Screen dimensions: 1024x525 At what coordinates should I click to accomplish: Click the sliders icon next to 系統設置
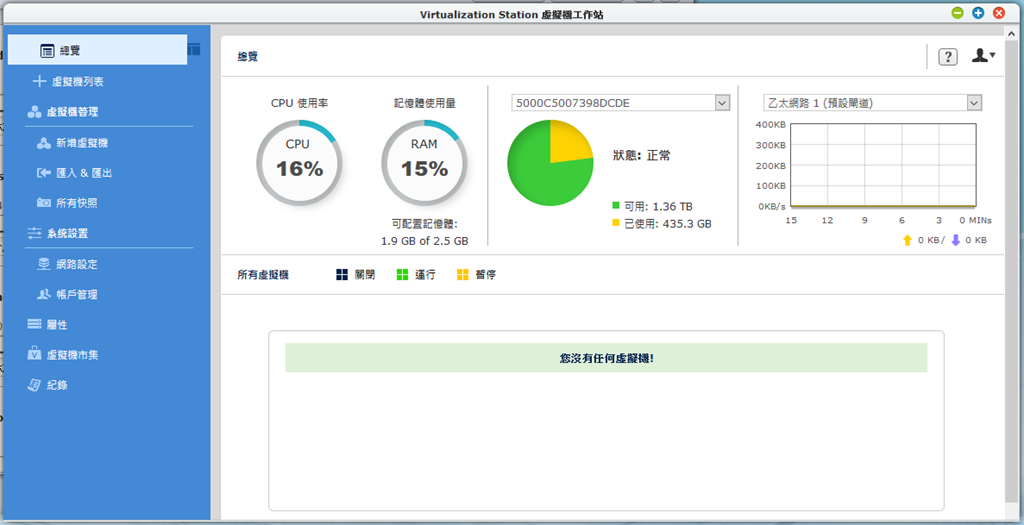pos(35,233)
